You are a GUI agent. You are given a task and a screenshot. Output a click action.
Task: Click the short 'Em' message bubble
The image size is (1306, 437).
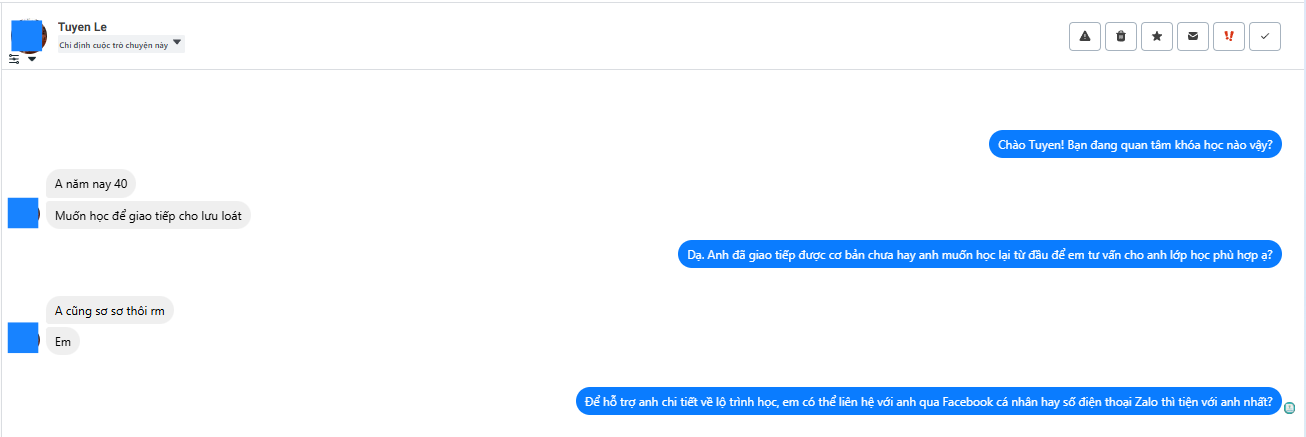pyautogui.click(x=63, y=341)
